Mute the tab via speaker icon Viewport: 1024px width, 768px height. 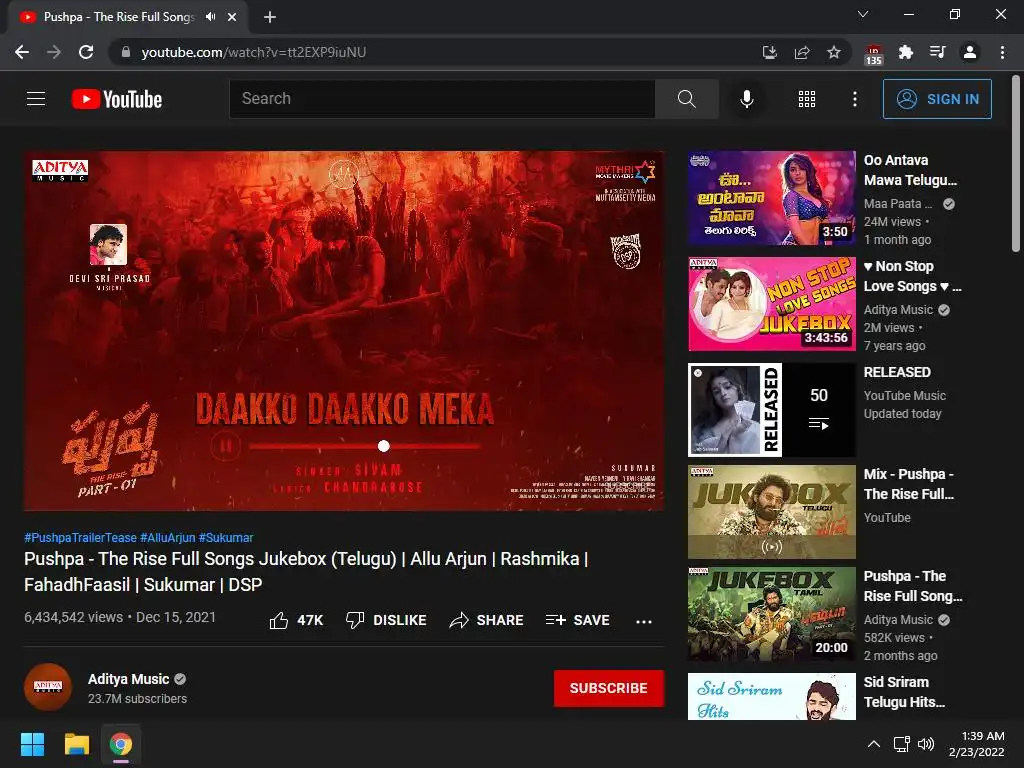210,17
